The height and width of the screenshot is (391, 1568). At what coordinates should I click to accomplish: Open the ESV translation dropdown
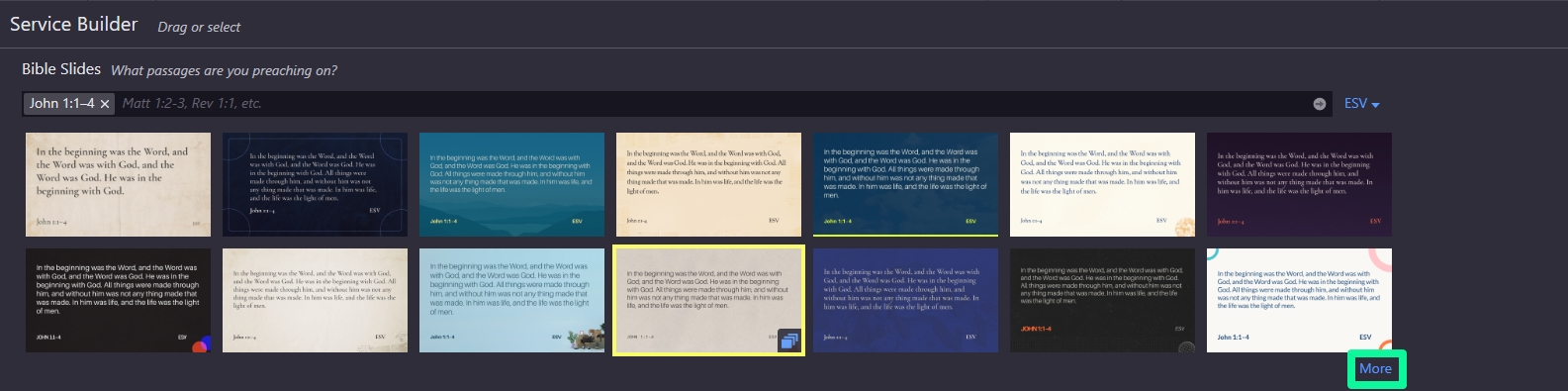[1361, 103]
